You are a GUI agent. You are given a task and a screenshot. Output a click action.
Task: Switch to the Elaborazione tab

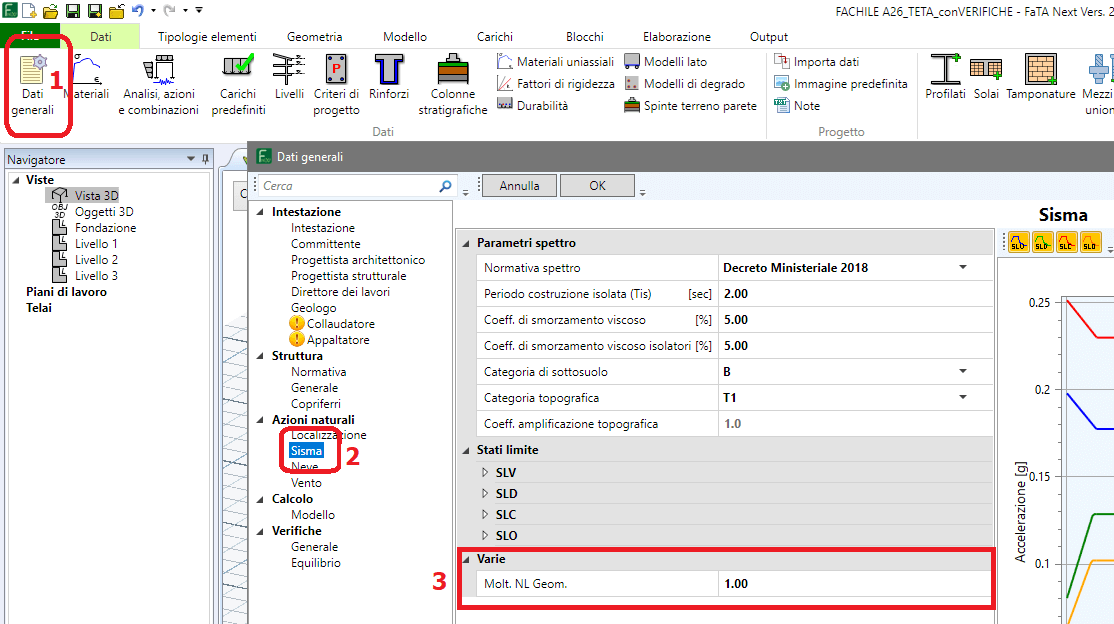click(676, 37)
